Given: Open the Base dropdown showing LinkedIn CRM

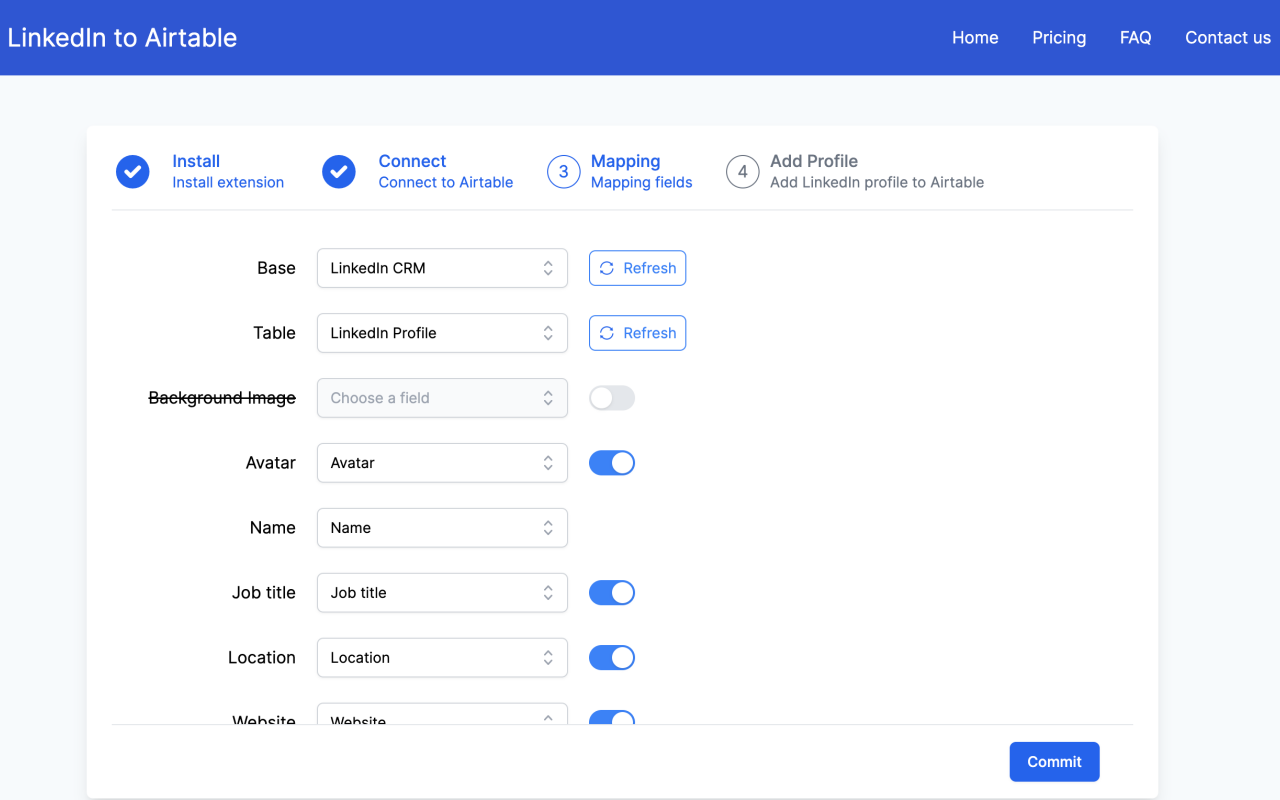Looking at the screenshot, I should tap(442, 268).
